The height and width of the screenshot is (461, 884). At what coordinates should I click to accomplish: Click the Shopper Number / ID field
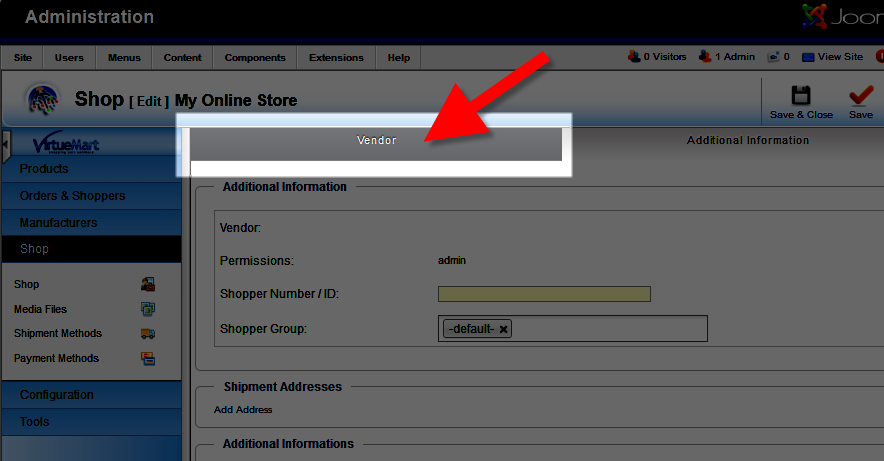coord(544,294)
